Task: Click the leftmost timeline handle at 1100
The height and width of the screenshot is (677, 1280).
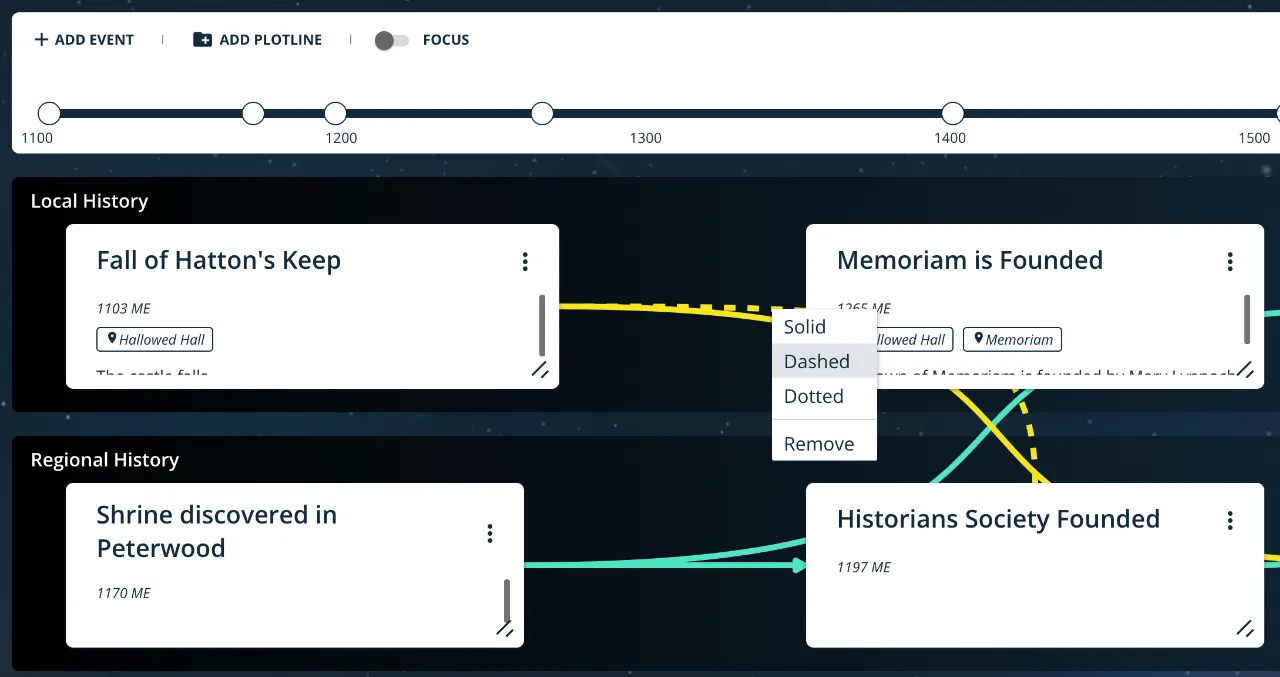Action: click(49, 113)
